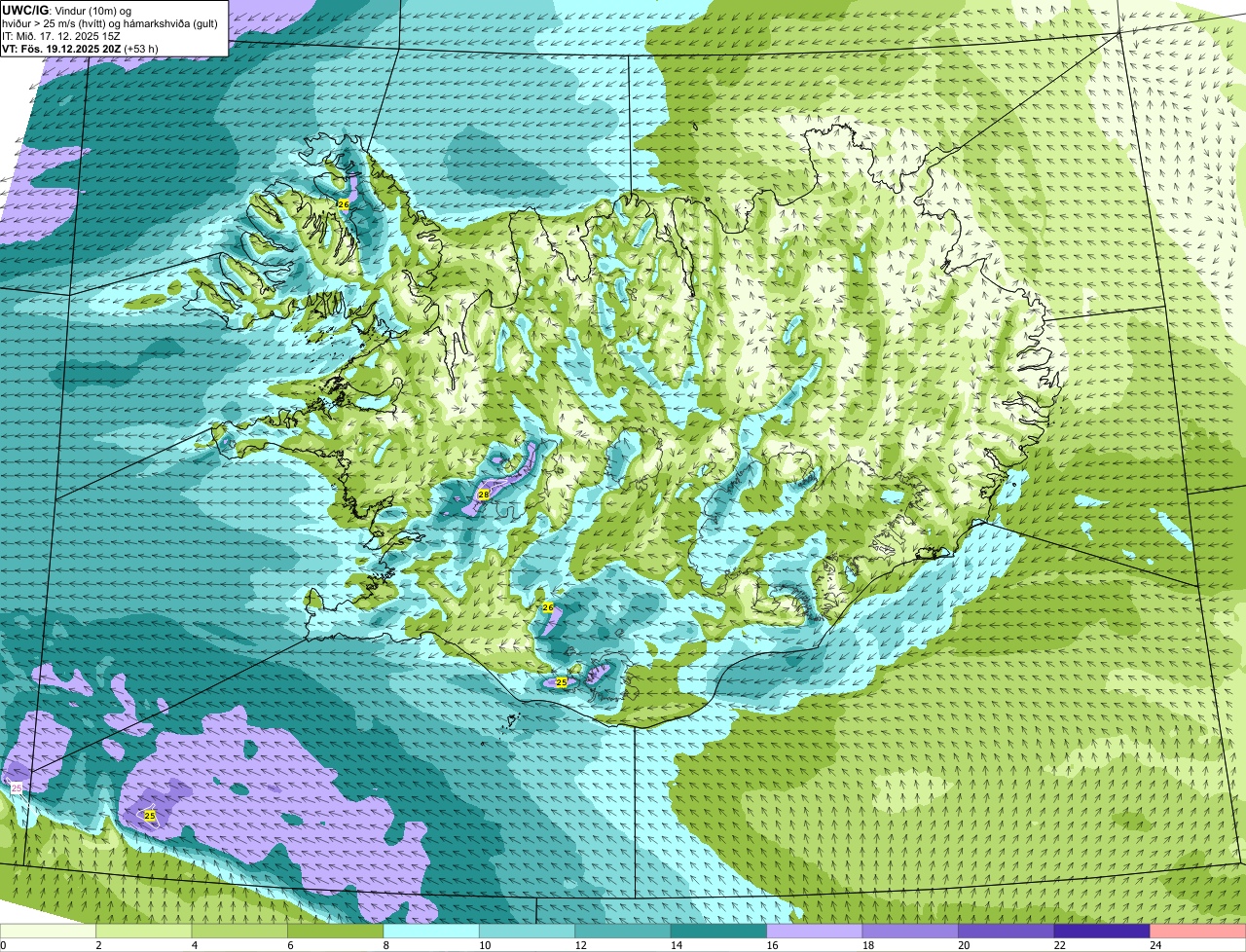
Task: Click the 20–22 m/s violet legend color
Action: (x=1007, y=932)
